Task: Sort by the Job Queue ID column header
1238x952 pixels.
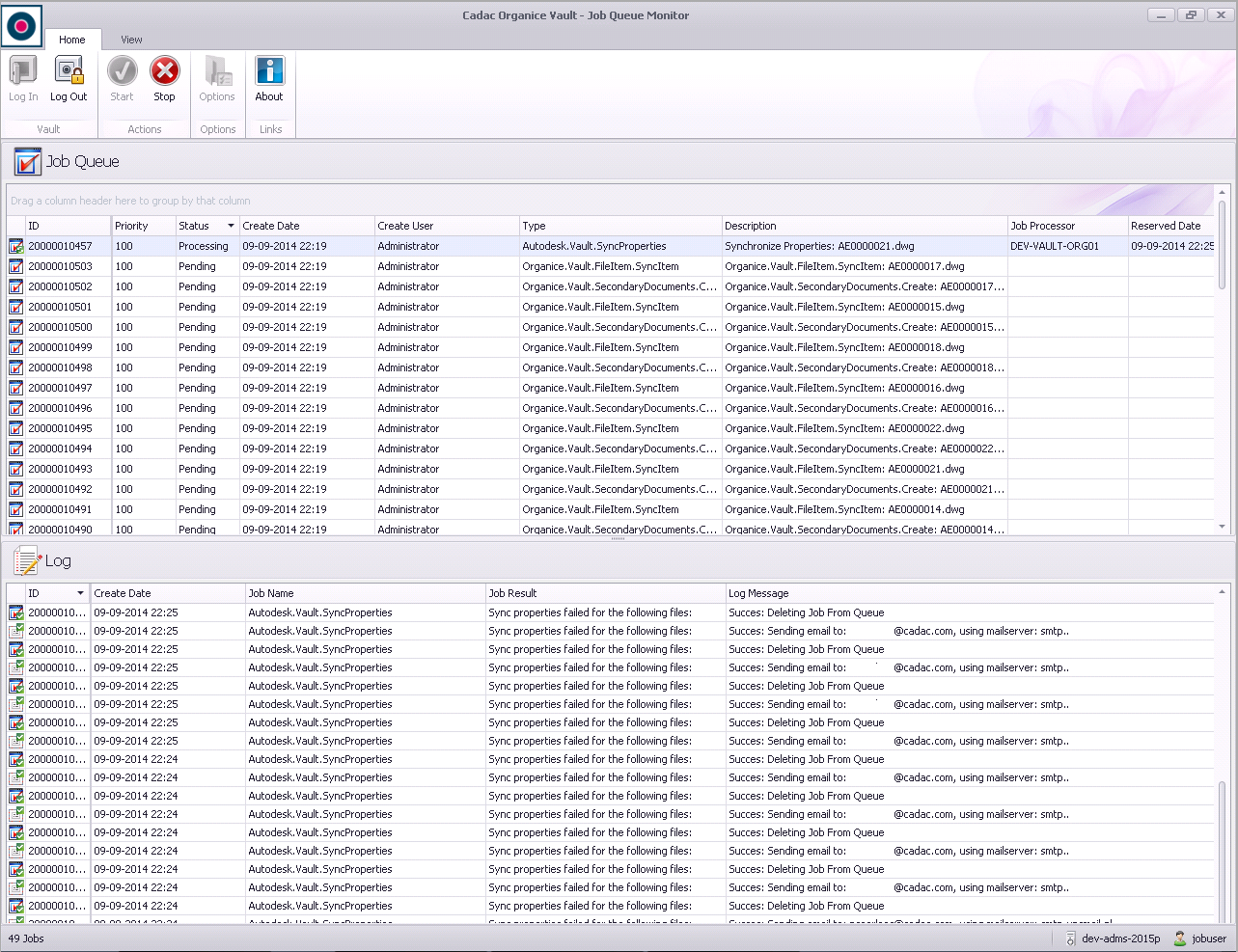Action: point(68,226)
